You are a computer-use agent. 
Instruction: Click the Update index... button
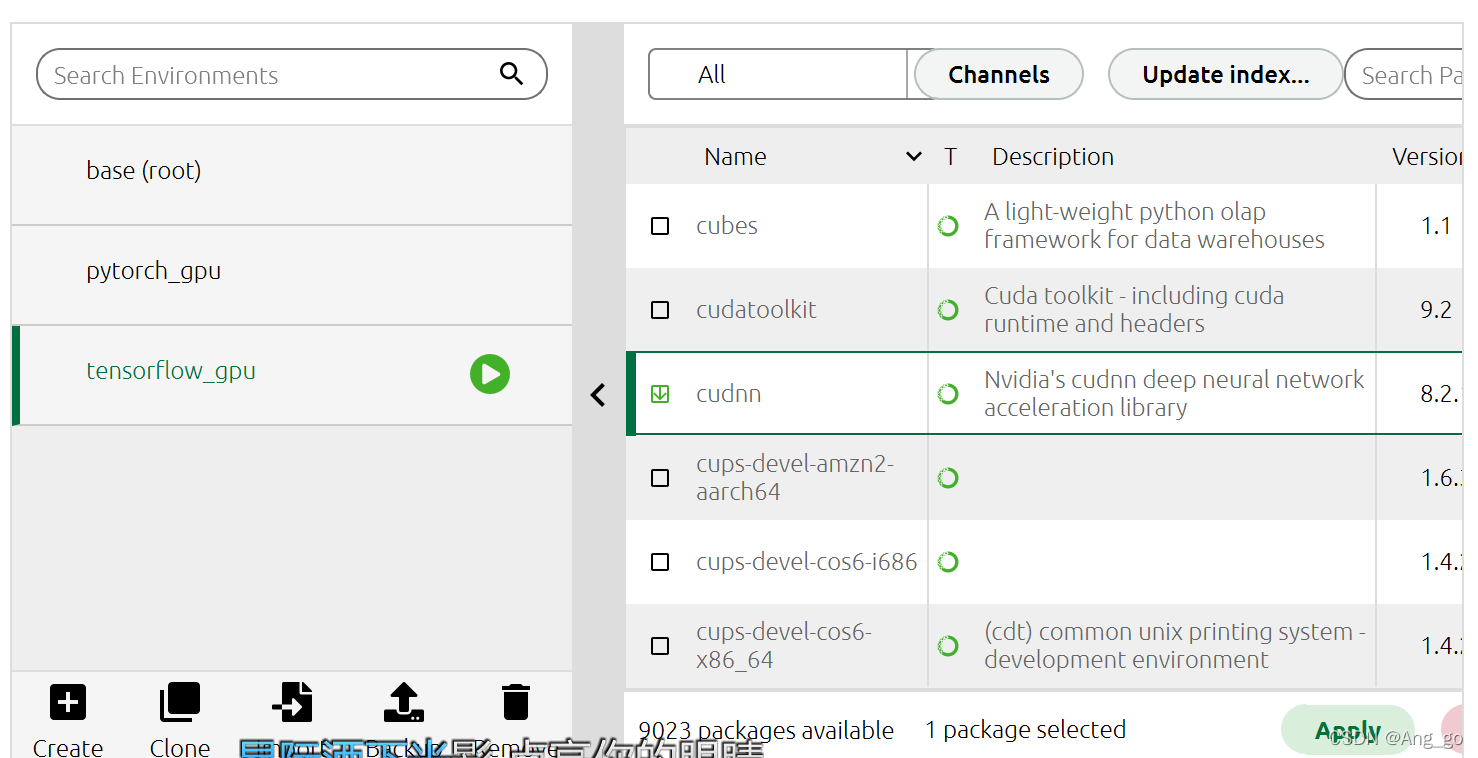click(x=1225, y=75)
